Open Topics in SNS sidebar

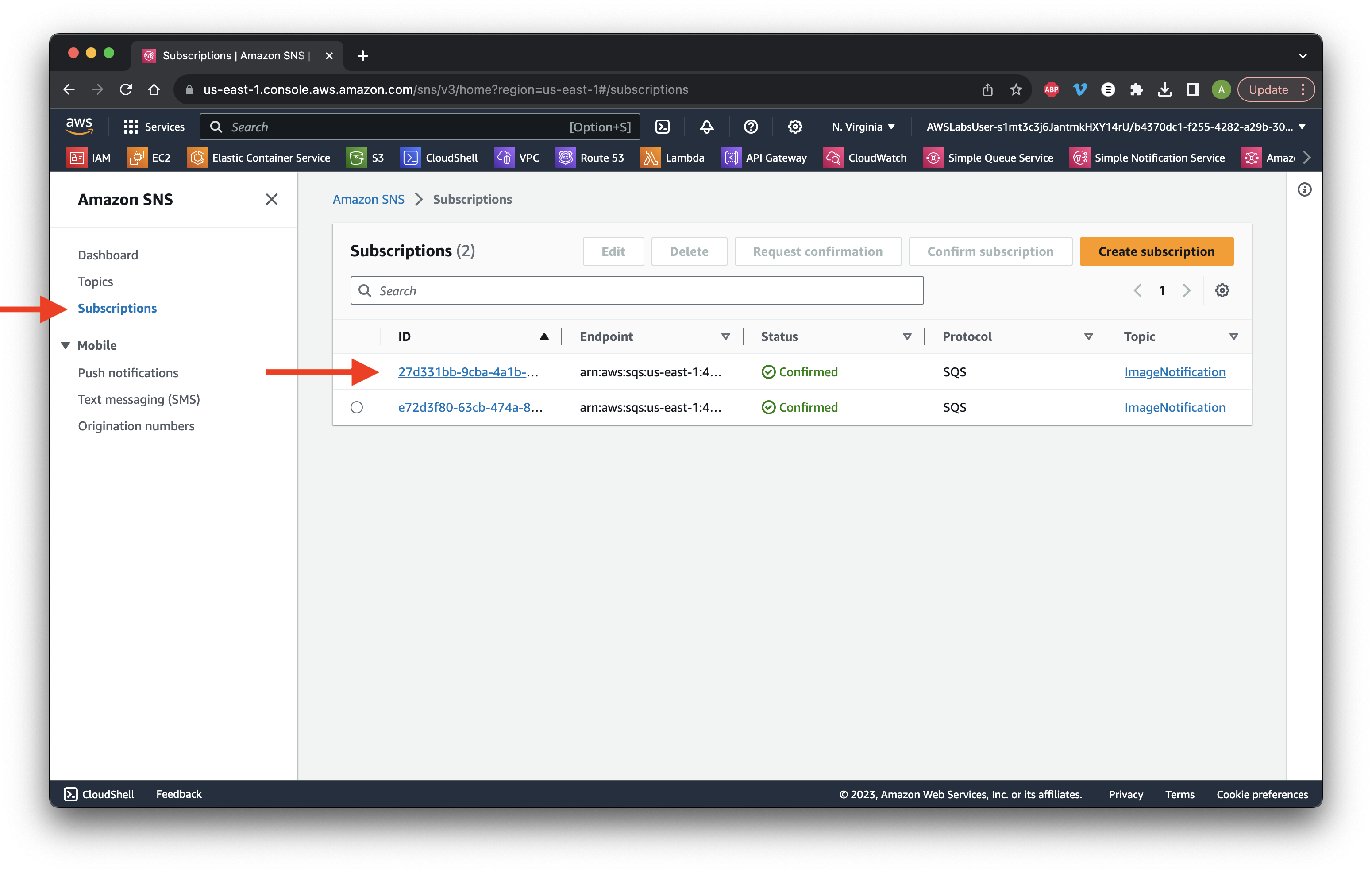click(95, 282)
